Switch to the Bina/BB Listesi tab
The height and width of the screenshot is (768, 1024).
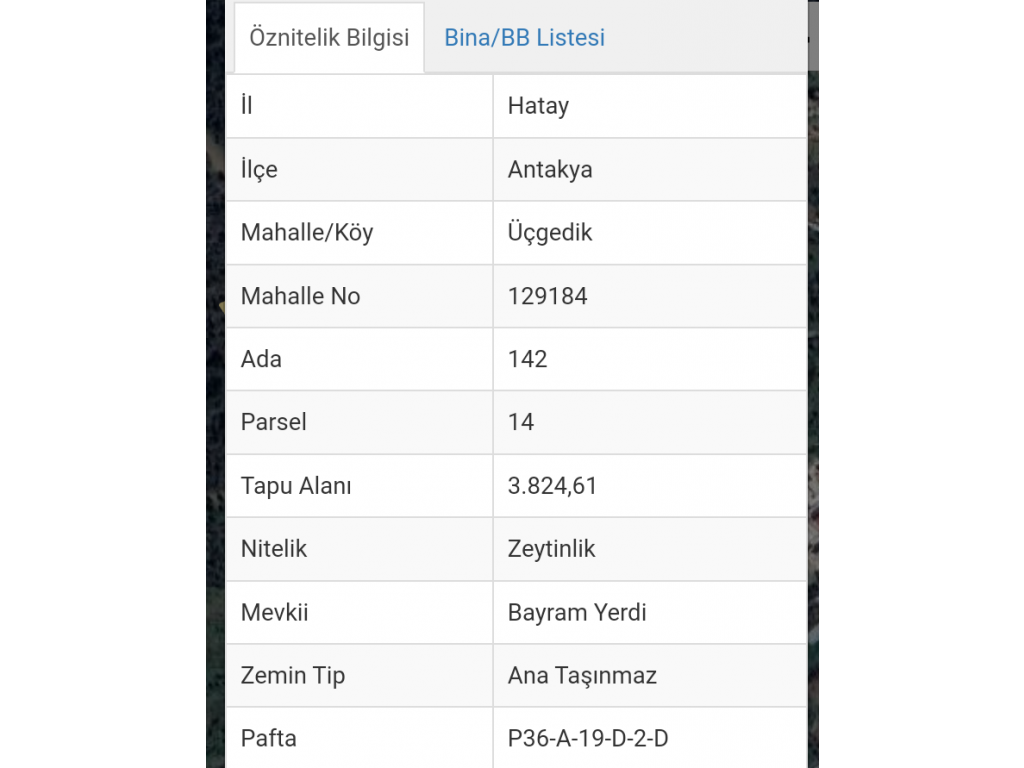[524, 38]
